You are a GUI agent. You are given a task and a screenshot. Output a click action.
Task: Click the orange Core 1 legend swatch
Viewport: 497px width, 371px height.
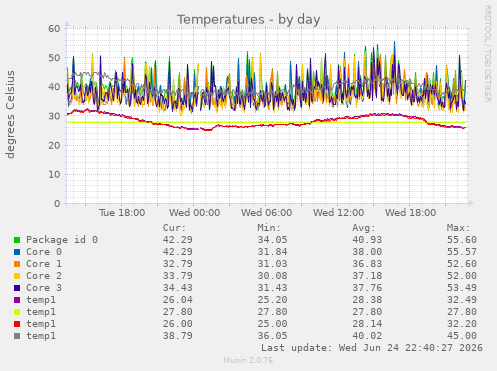coord(17,264)
